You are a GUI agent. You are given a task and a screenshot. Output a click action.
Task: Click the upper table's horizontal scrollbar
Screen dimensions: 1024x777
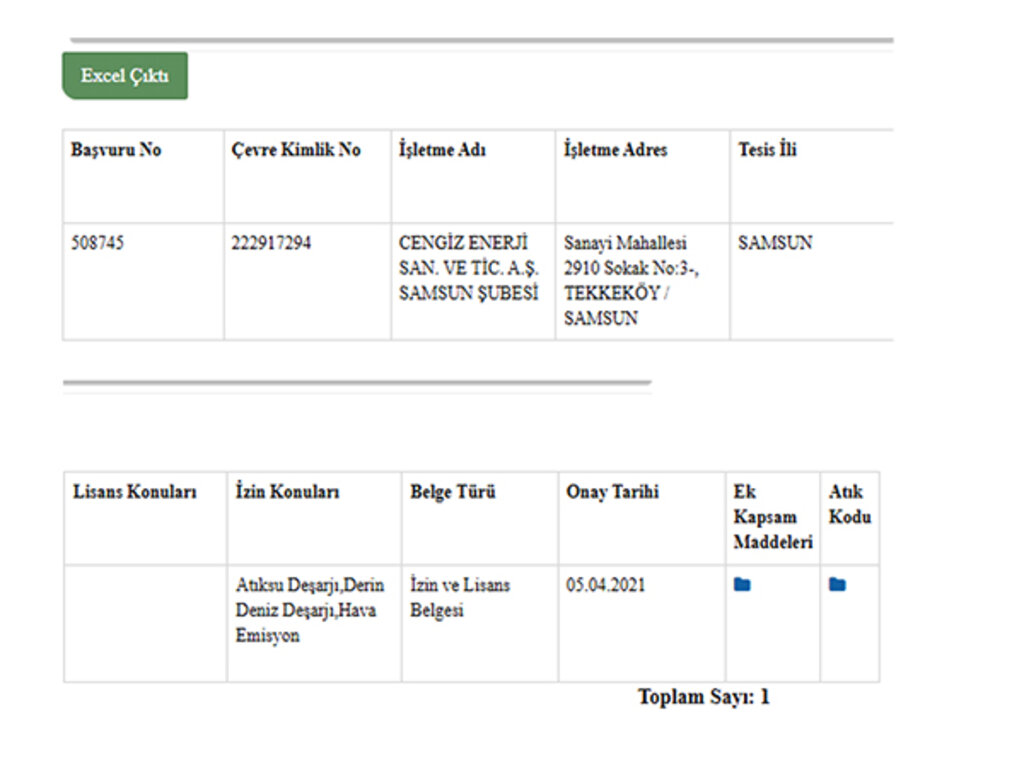tap(357, 382)
